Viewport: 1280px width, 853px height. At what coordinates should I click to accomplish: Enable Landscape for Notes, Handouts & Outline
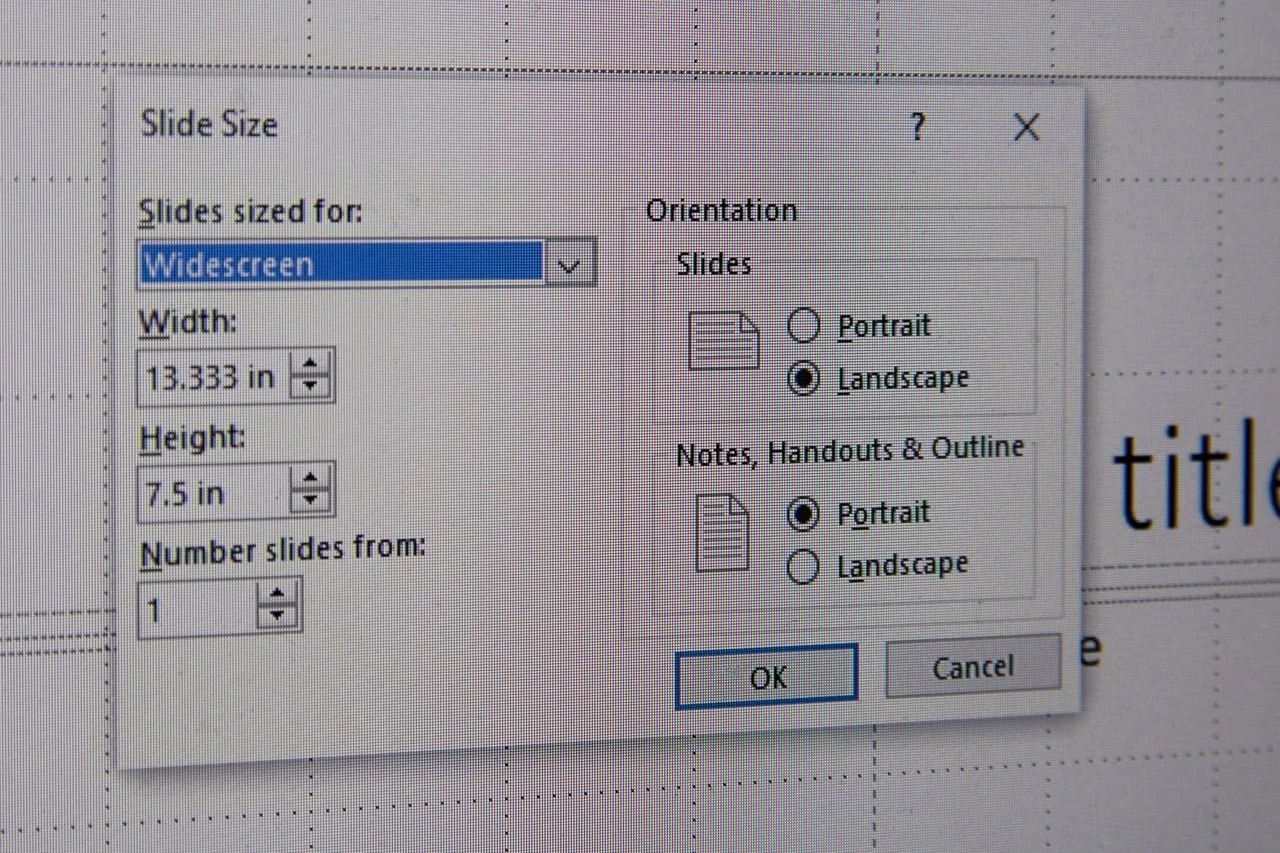pos(803,566)
